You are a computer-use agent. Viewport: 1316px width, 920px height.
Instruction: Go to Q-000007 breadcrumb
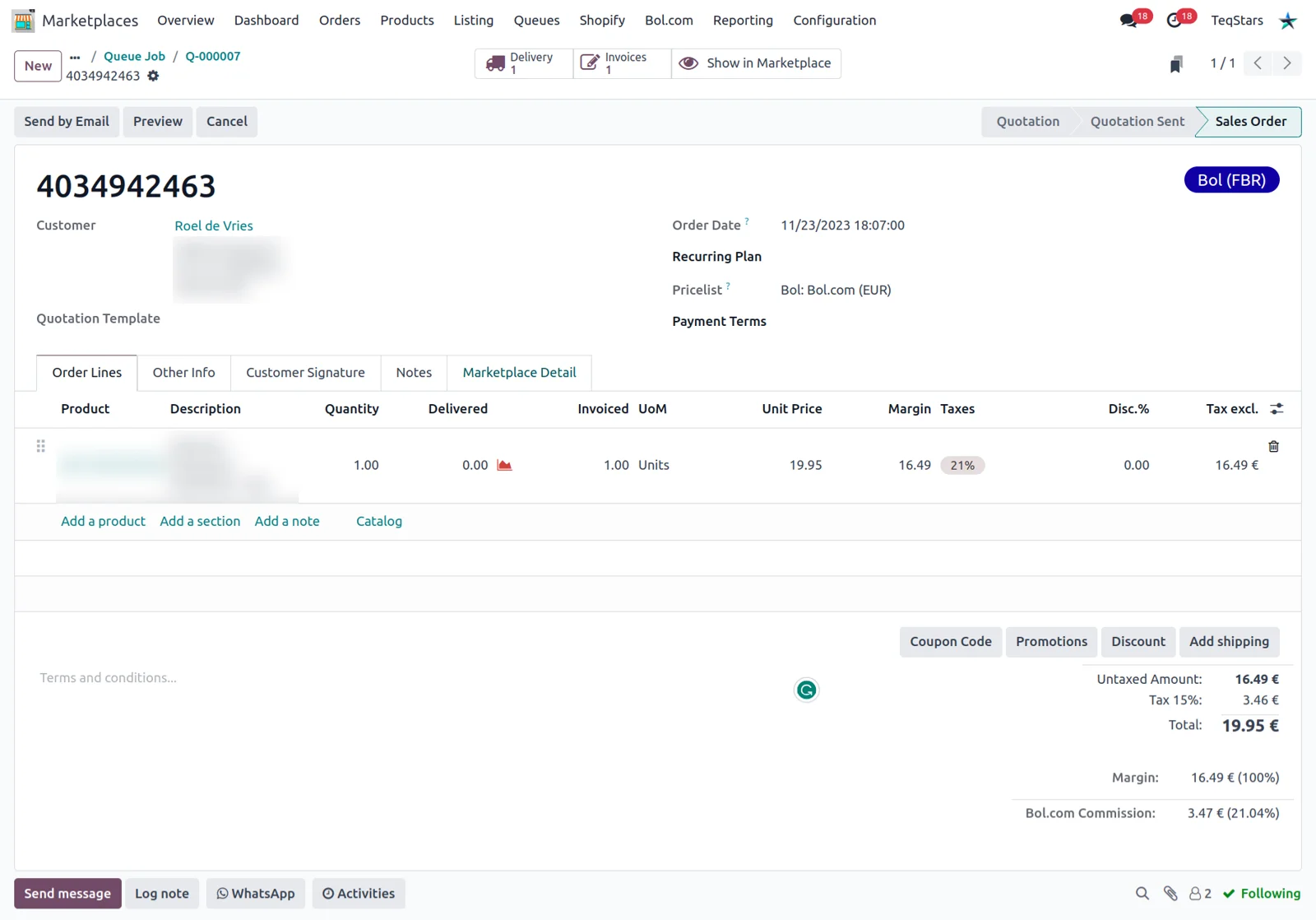[213, 57]
